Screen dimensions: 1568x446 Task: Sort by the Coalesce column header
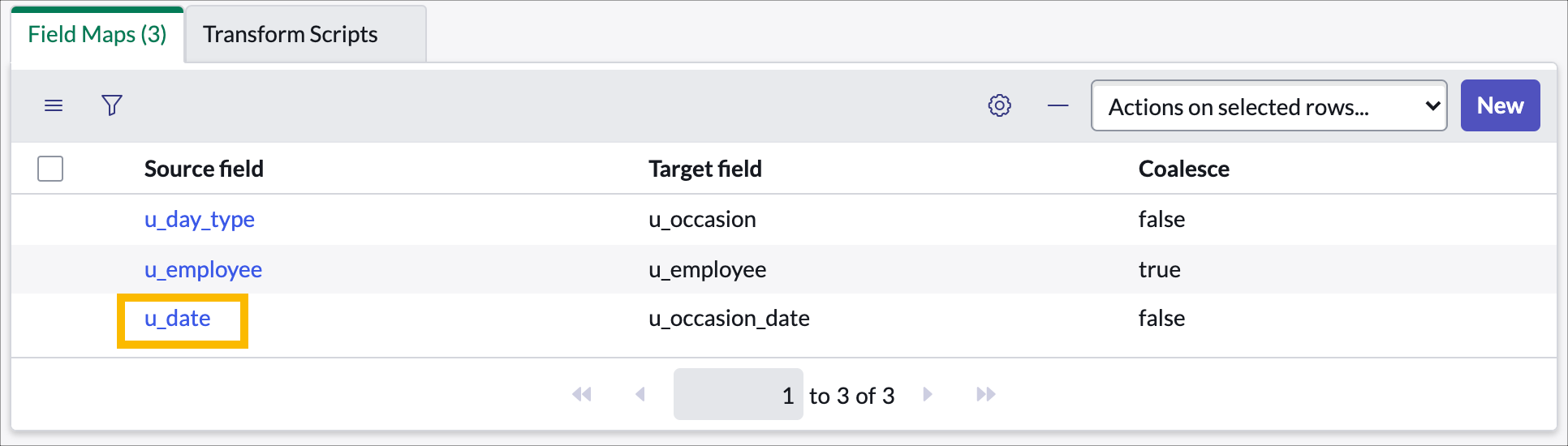[1184, 169]
